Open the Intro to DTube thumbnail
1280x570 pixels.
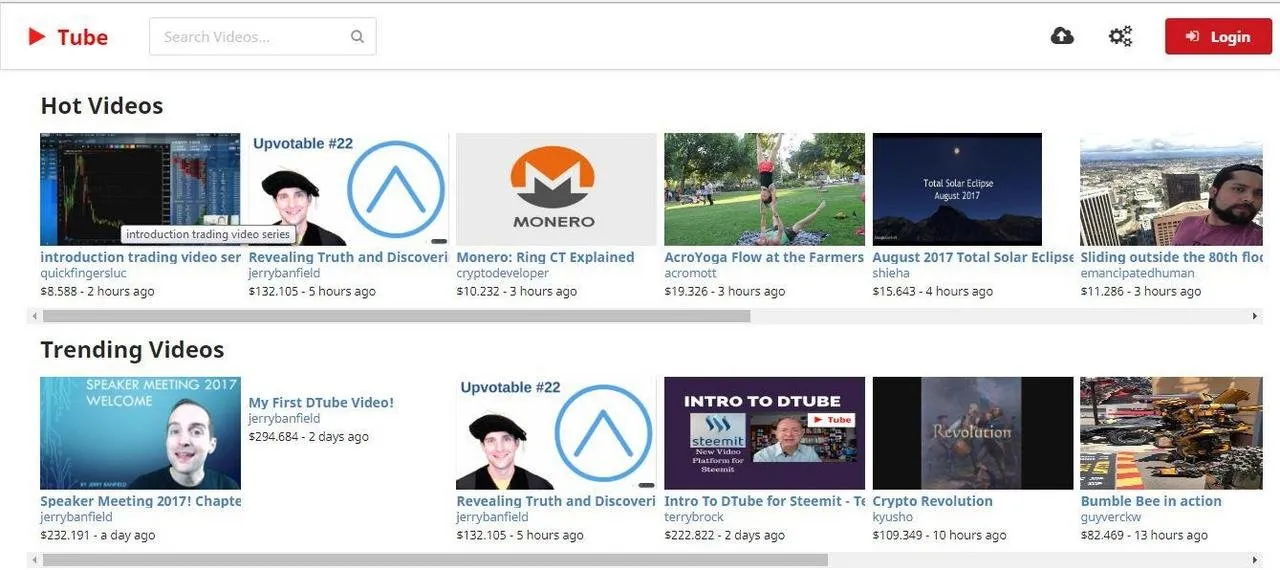(x=764, y=433)
